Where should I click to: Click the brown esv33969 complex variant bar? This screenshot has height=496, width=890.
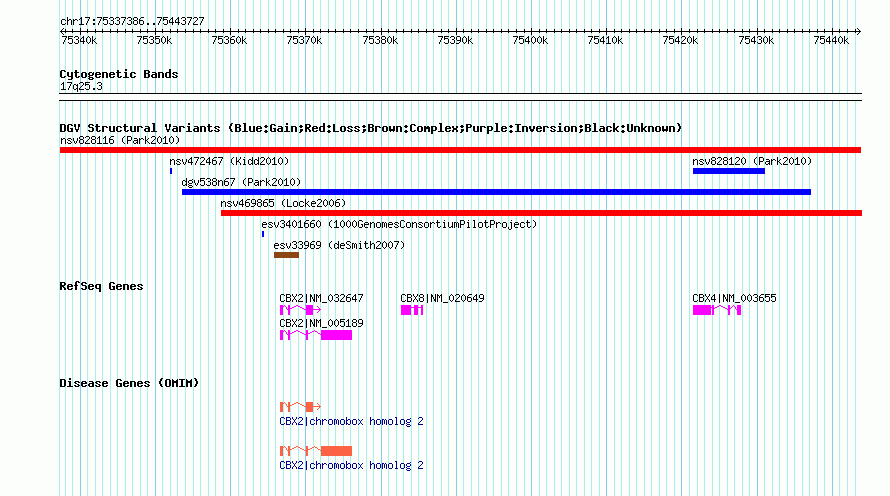pos(286,255)
